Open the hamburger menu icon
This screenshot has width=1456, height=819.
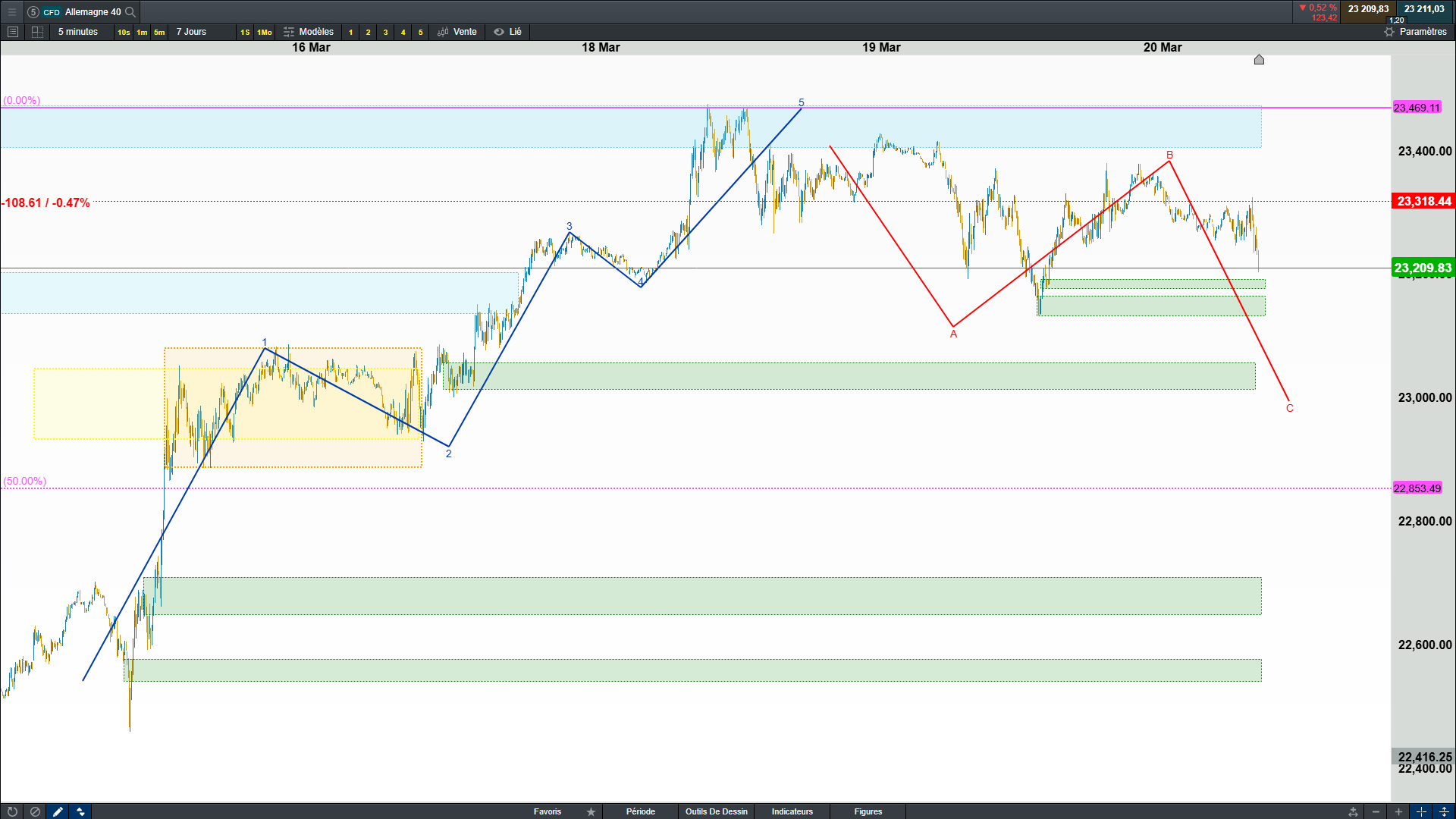(12, 12)
